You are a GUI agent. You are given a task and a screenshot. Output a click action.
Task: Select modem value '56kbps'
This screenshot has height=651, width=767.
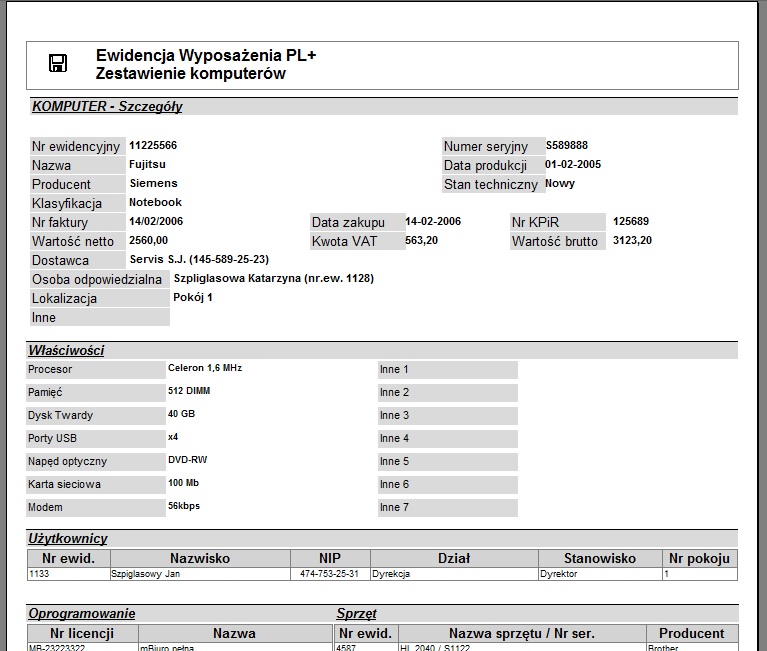(x=184, y=506)
